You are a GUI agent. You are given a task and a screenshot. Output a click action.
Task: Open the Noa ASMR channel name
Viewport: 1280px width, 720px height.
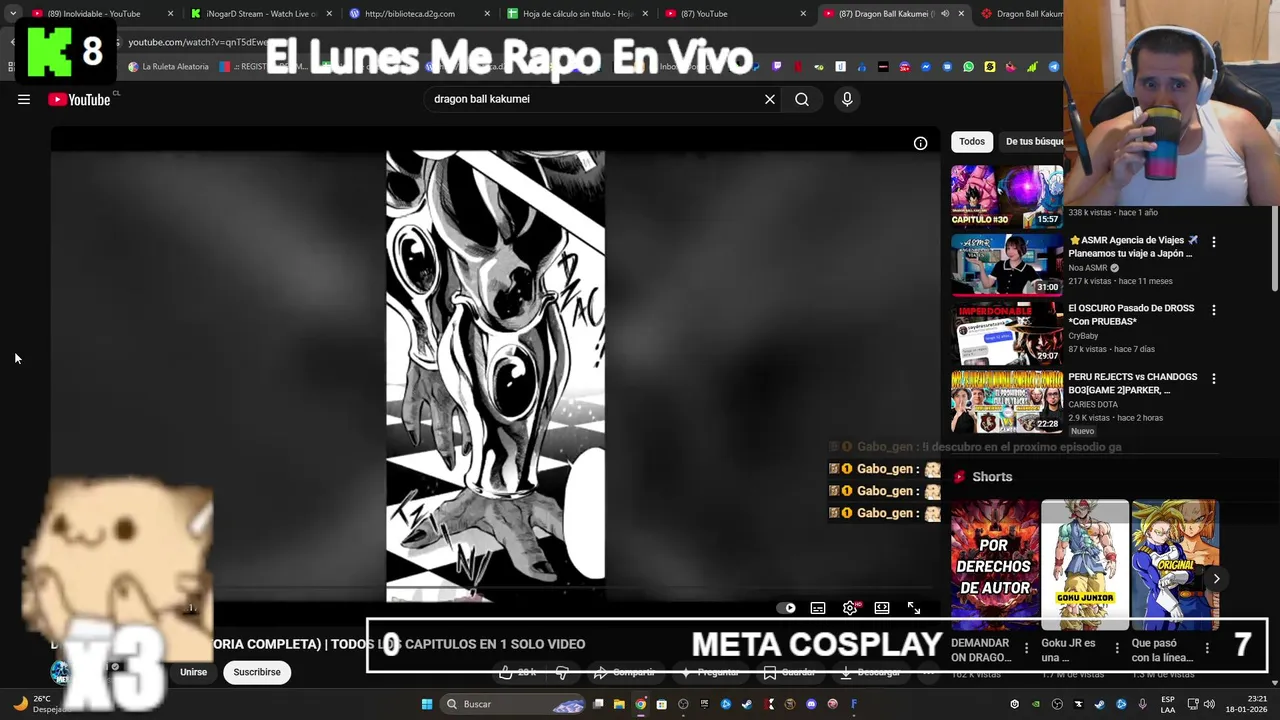[x=1088, y=268]
